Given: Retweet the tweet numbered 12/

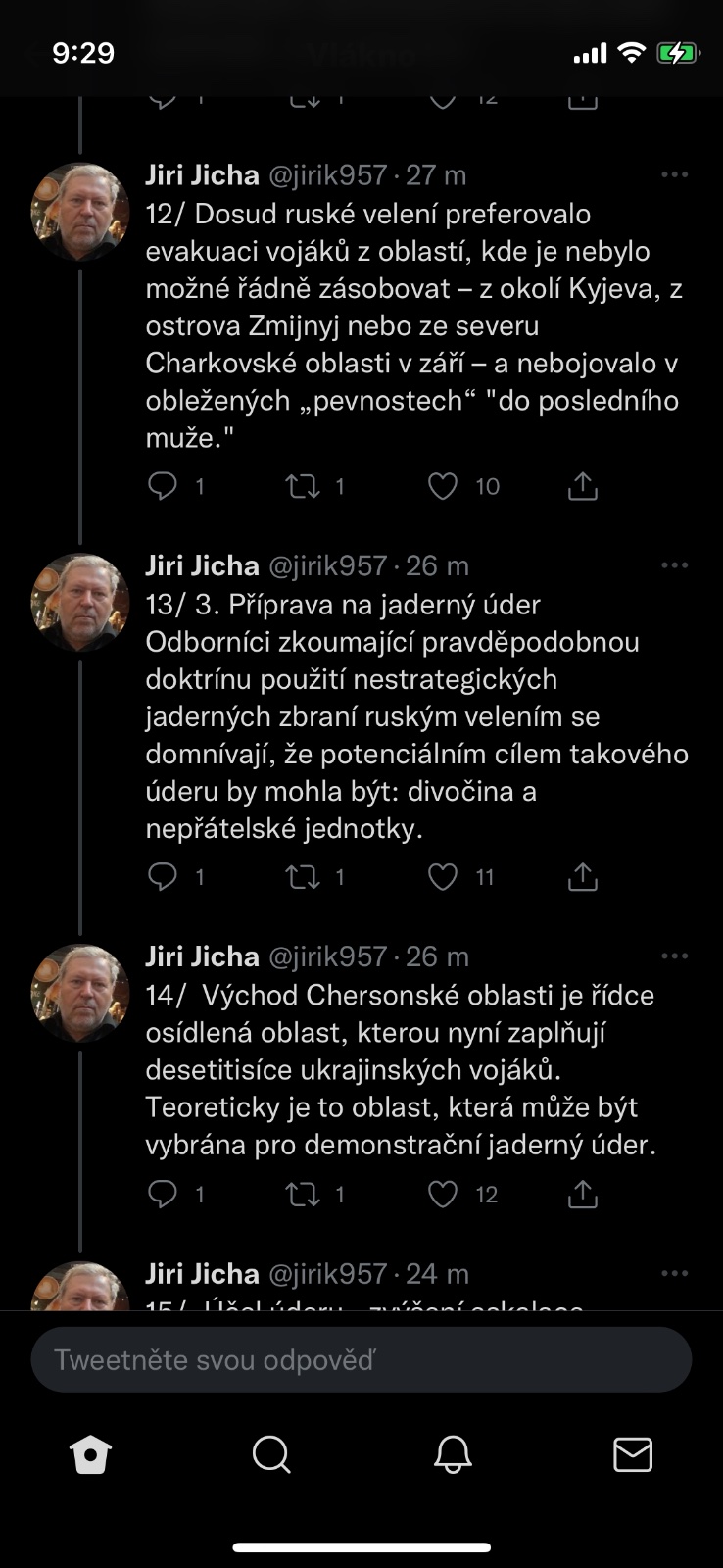Looking at the screenshot, I should click(x=303, y=486).
